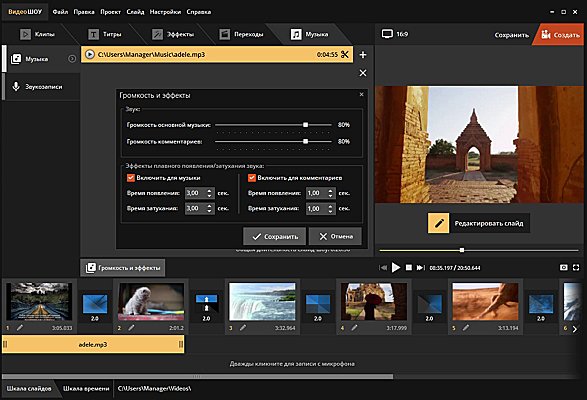Open fullscreen preview icon

coord(576,267)
